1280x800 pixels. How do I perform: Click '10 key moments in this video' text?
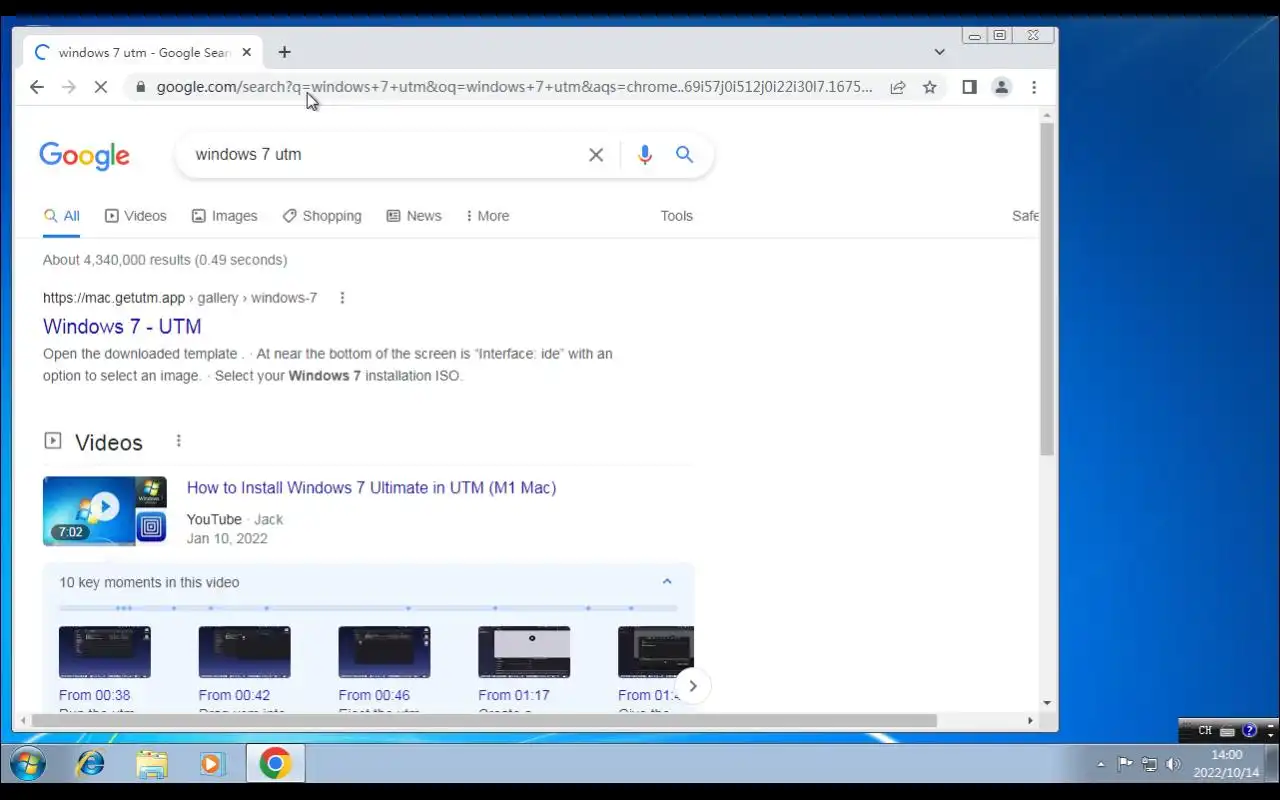point(149,582)
